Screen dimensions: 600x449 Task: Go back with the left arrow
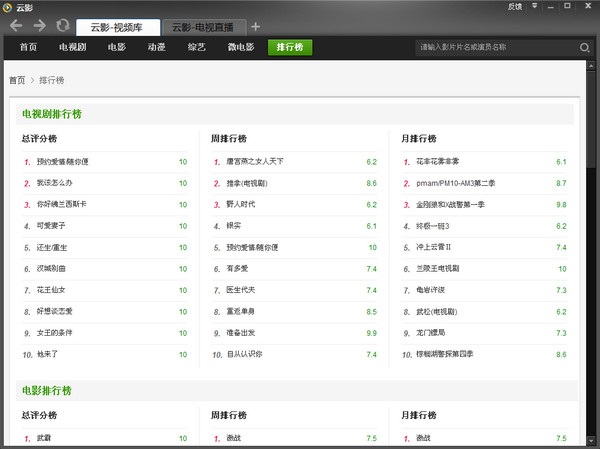(x=16, y=26)
